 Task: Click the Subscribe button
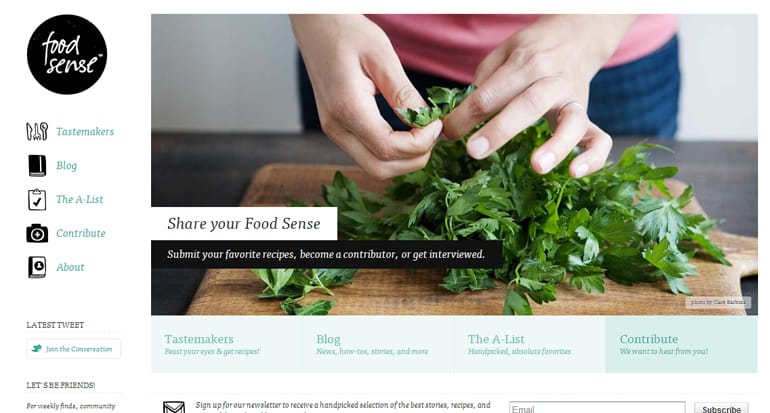coord(721,408)
